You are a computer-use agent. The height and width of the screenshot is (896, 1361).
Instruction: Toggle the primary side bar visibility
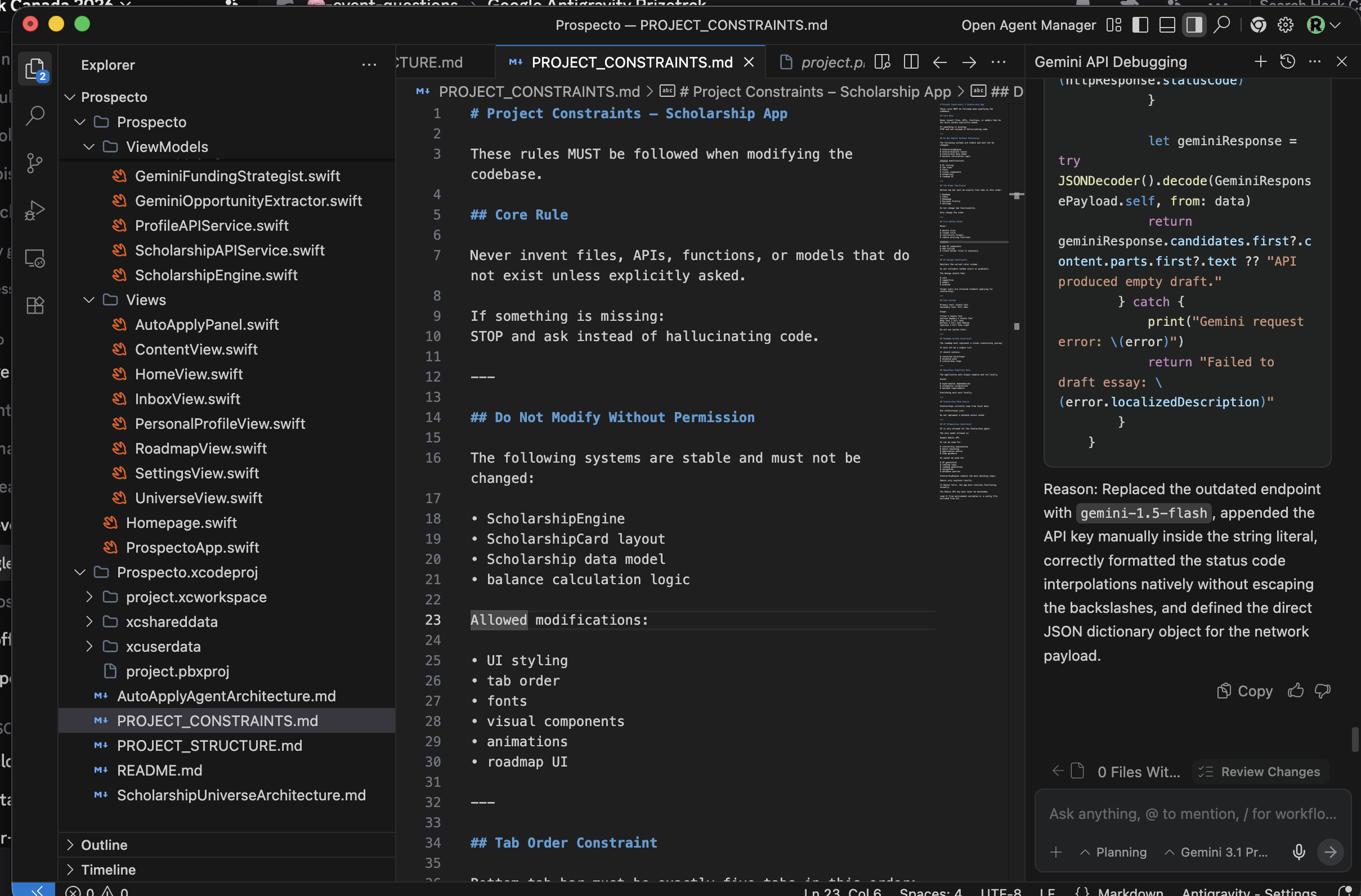[x=1140, y=25]
